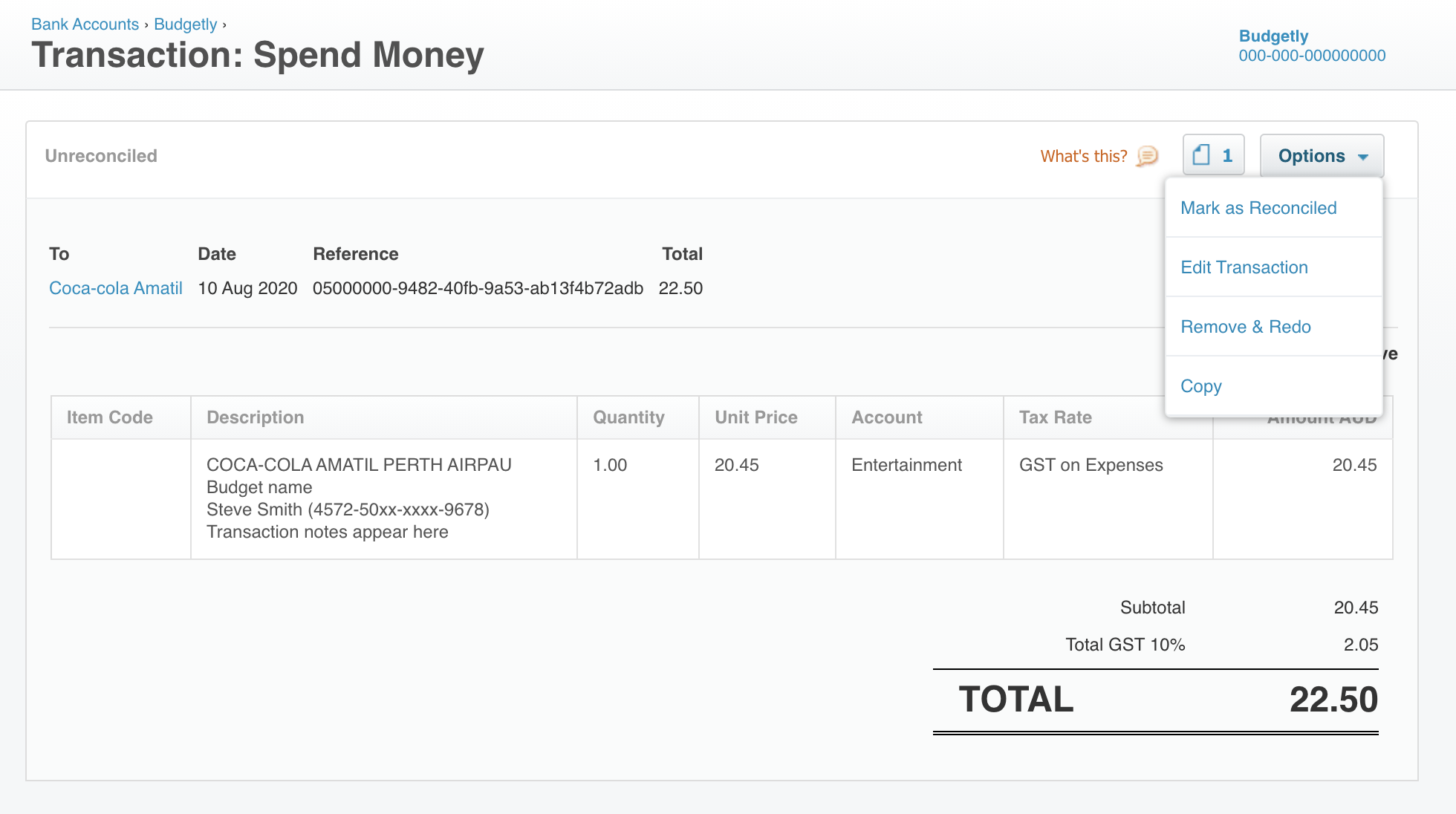Open the Coca-cola Amatil contact link
This screenshot has width=1456, height=814.
tap(115, 288)
